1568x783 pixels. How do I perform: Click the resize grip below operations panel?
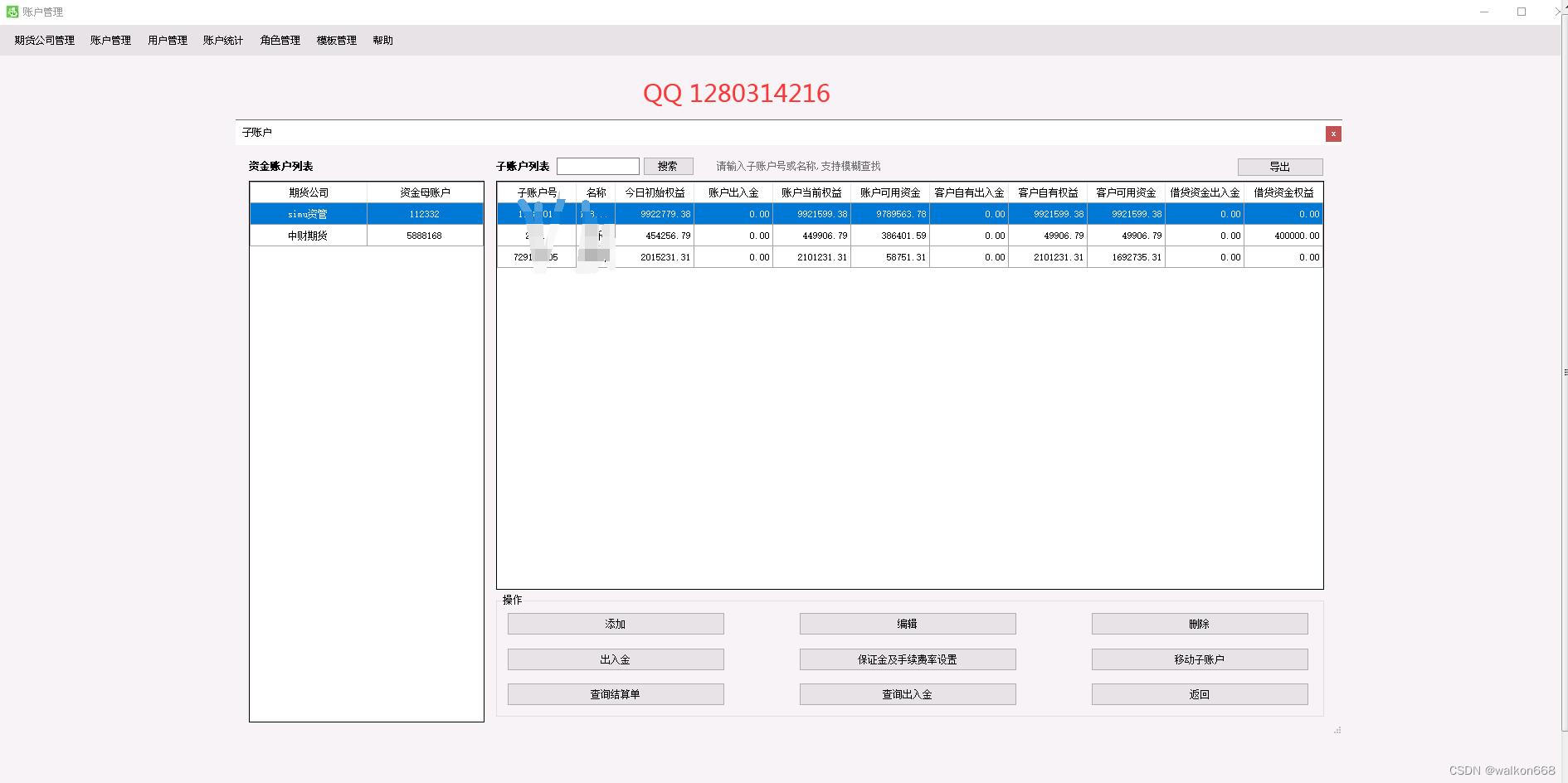click(1337, 730)
